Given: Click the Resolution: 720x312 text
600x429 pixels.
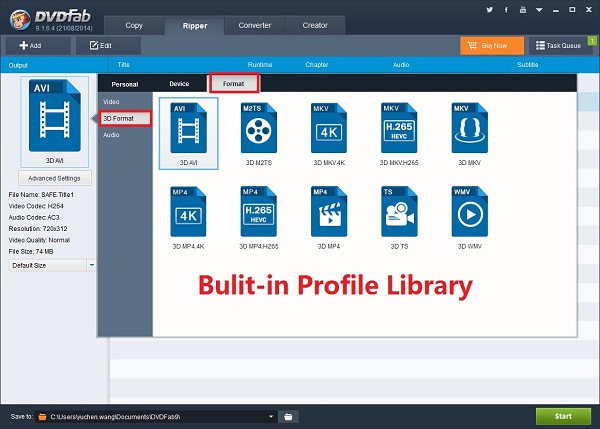Looking at the screenshot, I should pos(38,229).
